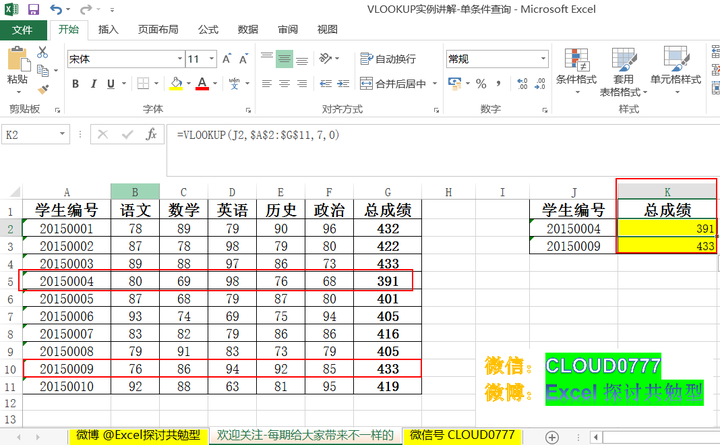Screen dimensions: 720x445
Task: Click the Save icon in quick access toolbar
Action: click(31, 9)
